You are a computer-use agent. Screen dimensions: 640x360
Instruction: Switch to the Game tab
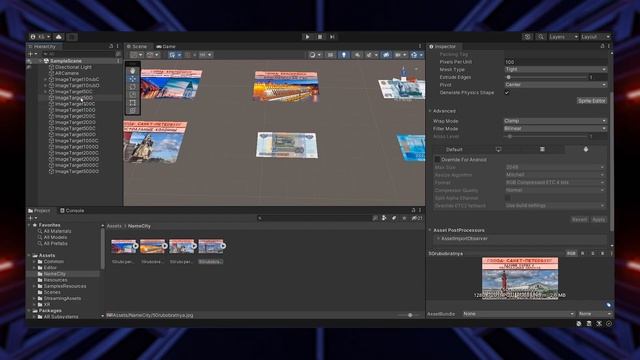click(x=166, y=47)
